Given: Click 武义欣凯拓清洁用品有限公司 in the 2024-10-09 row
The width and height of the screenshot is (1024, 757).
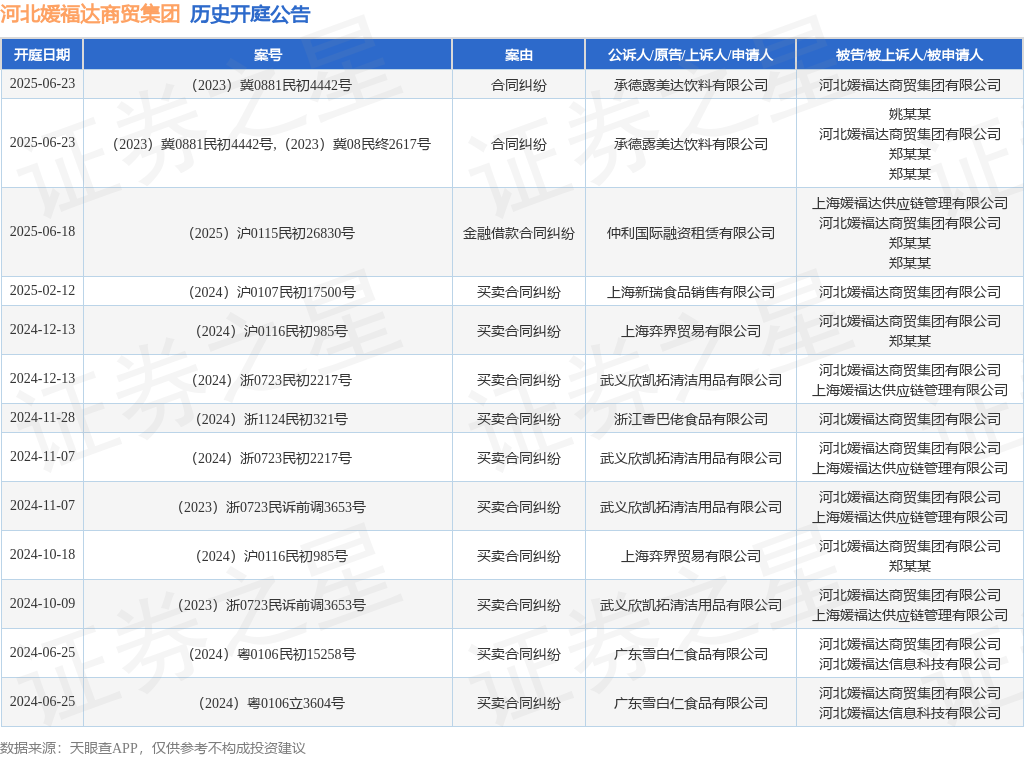Looking at the screenshot, I should [691, 605].
